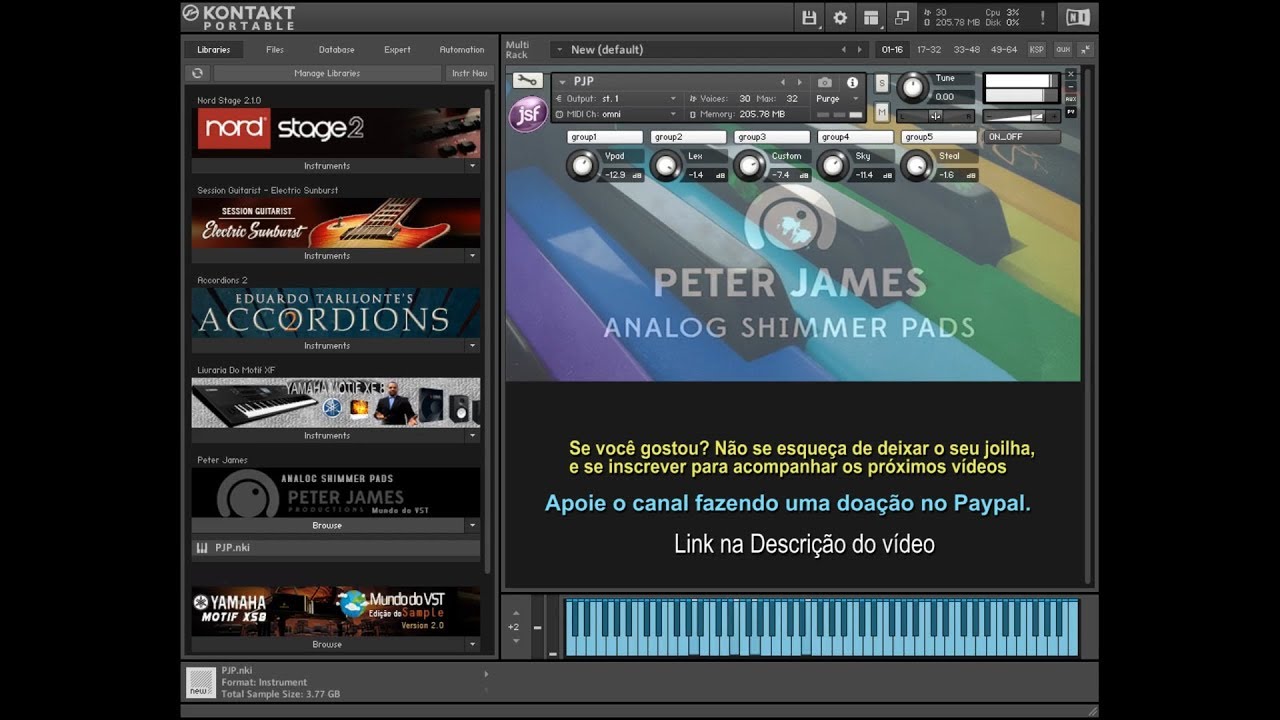The image size is (1280, 720).
Task: Select the PJP.nki instrument file
Action: click(x=336, y=548)
